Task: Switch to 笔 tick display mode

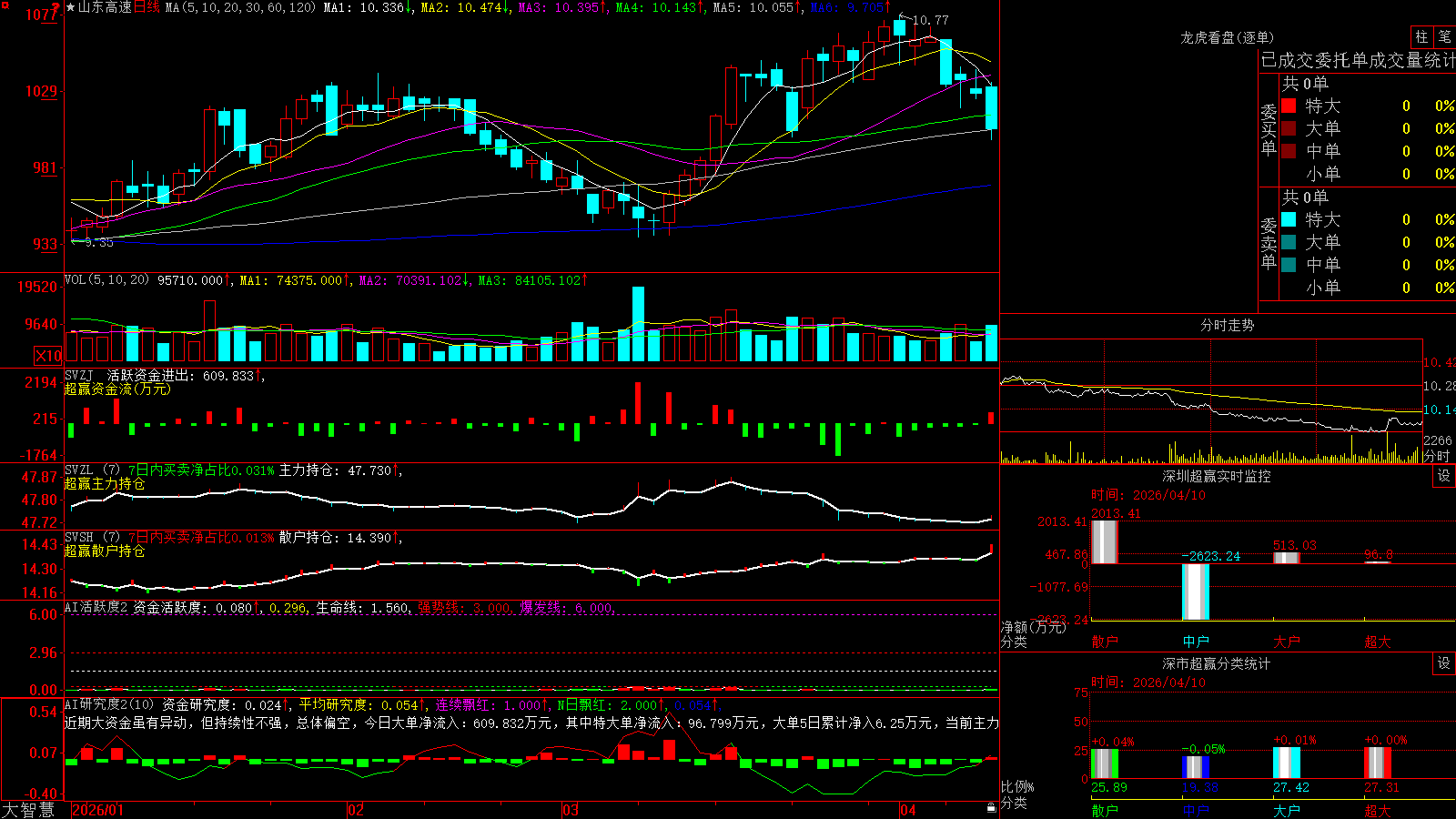Action: [1444, 36]
